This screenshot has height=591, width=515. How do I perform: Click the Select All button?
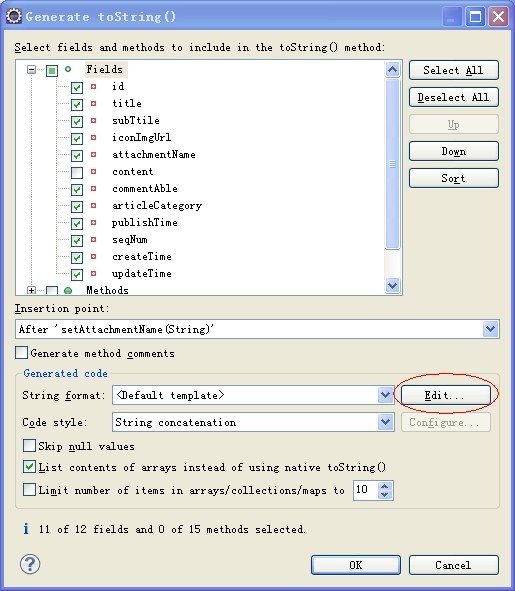[x=454, y=70]
